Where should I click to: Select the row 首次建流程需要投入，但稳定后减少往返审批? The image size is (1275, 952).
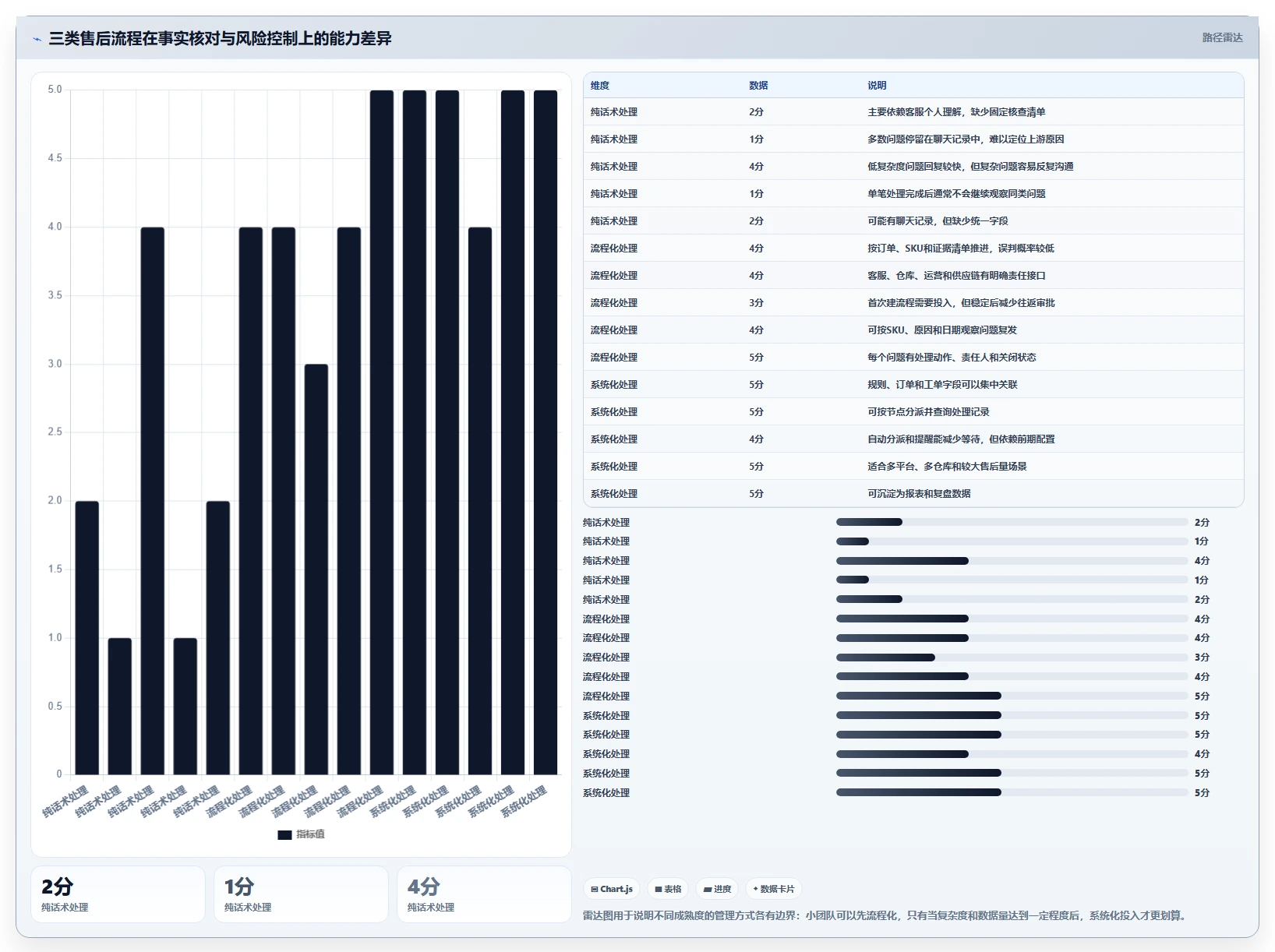[x=913, y=303]
